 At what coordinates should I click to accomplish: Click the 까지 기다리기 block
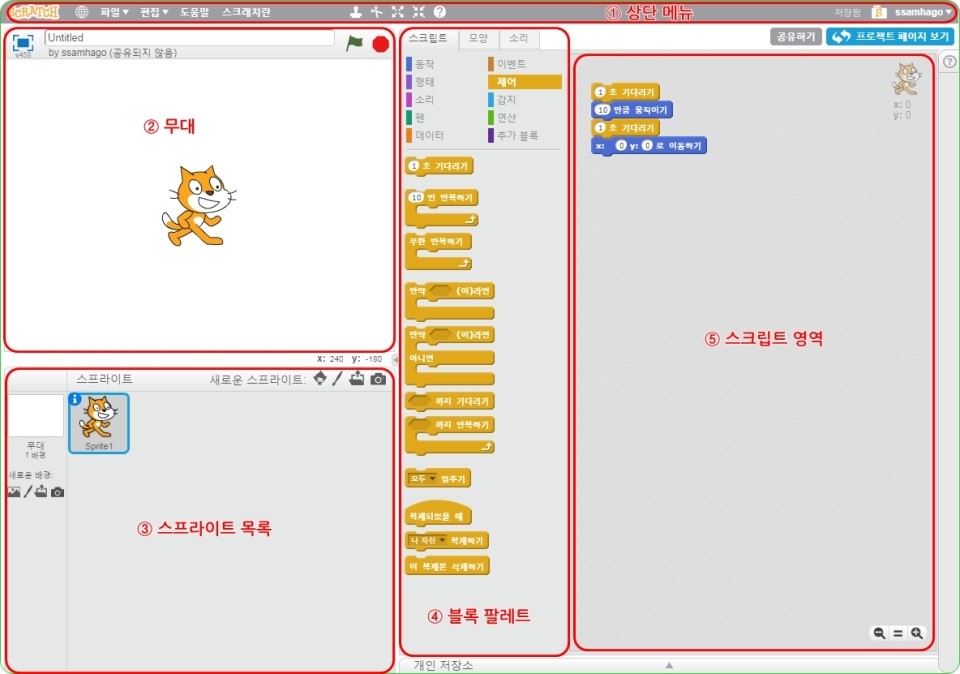pos(450,401)
